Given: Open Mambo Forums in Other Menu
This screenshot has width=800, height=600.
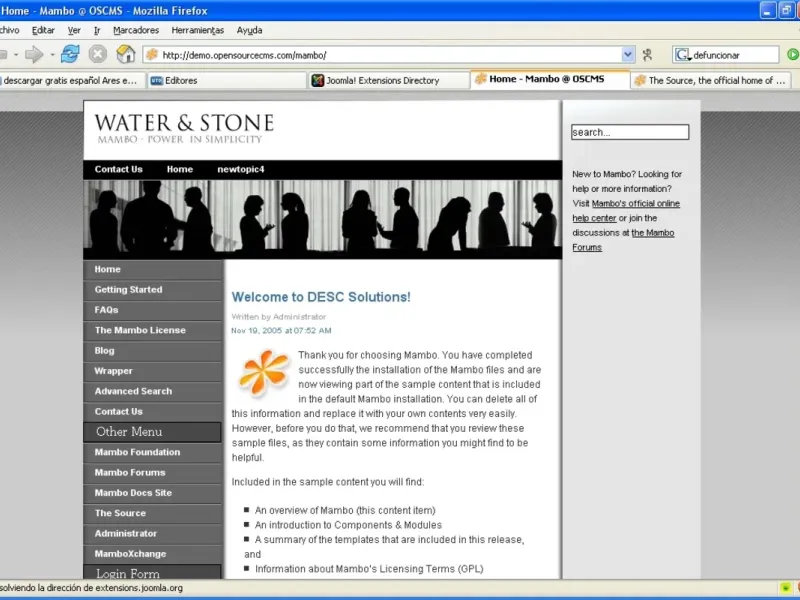Looking at the screenshot, I should [x=153, y=472].
